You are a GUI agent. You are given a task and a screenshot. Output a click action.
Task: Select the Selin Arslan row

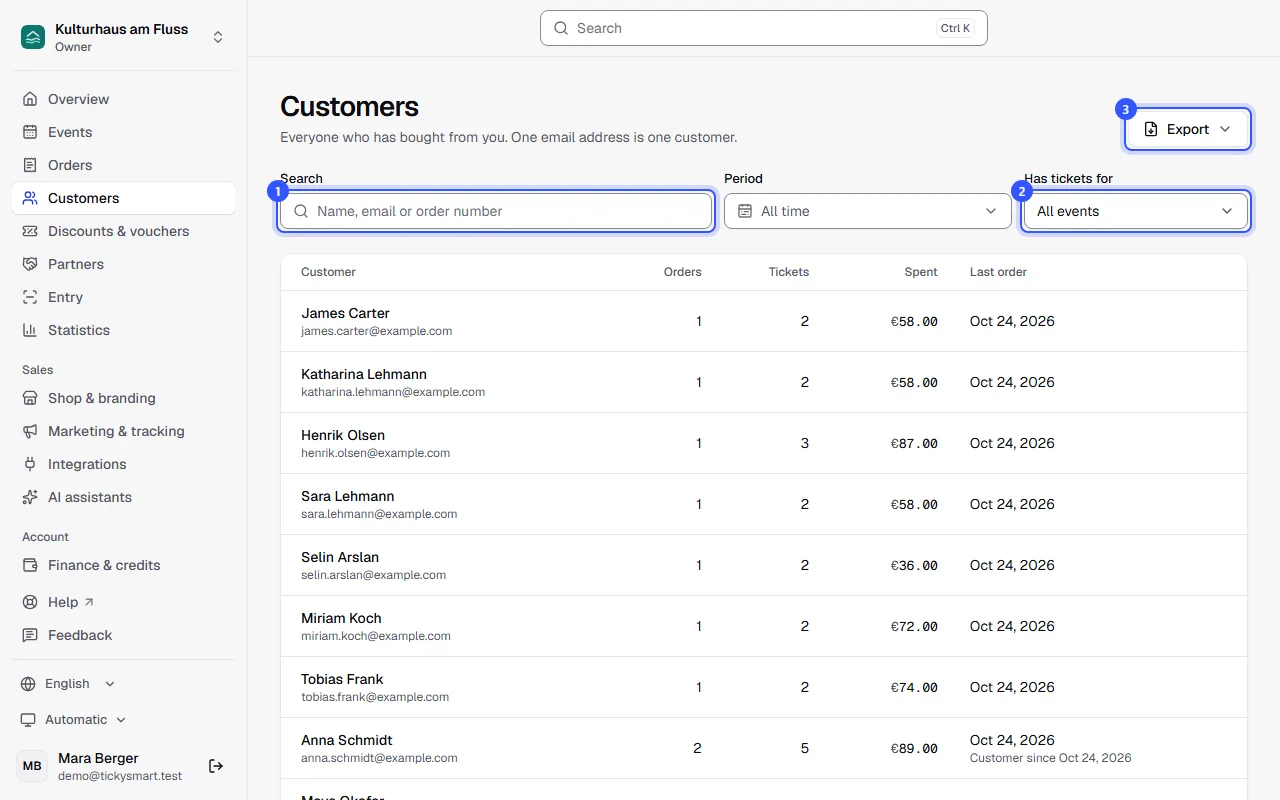(x=764, y=565)
